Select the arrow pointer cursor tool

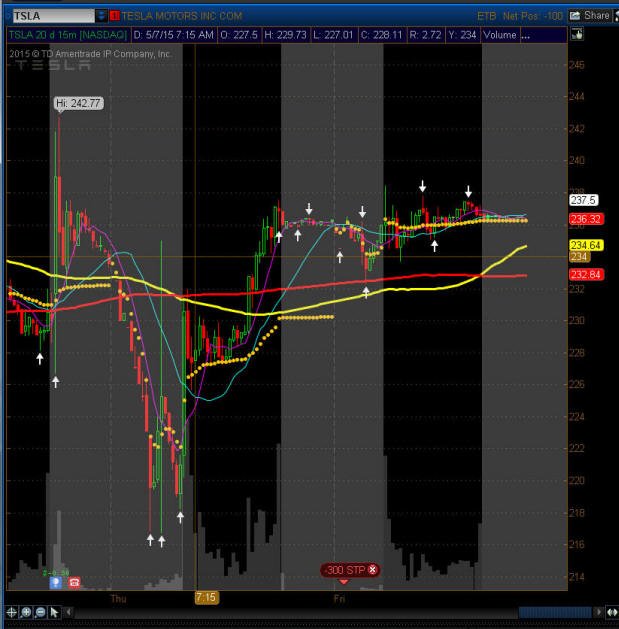tap(54, 612)
